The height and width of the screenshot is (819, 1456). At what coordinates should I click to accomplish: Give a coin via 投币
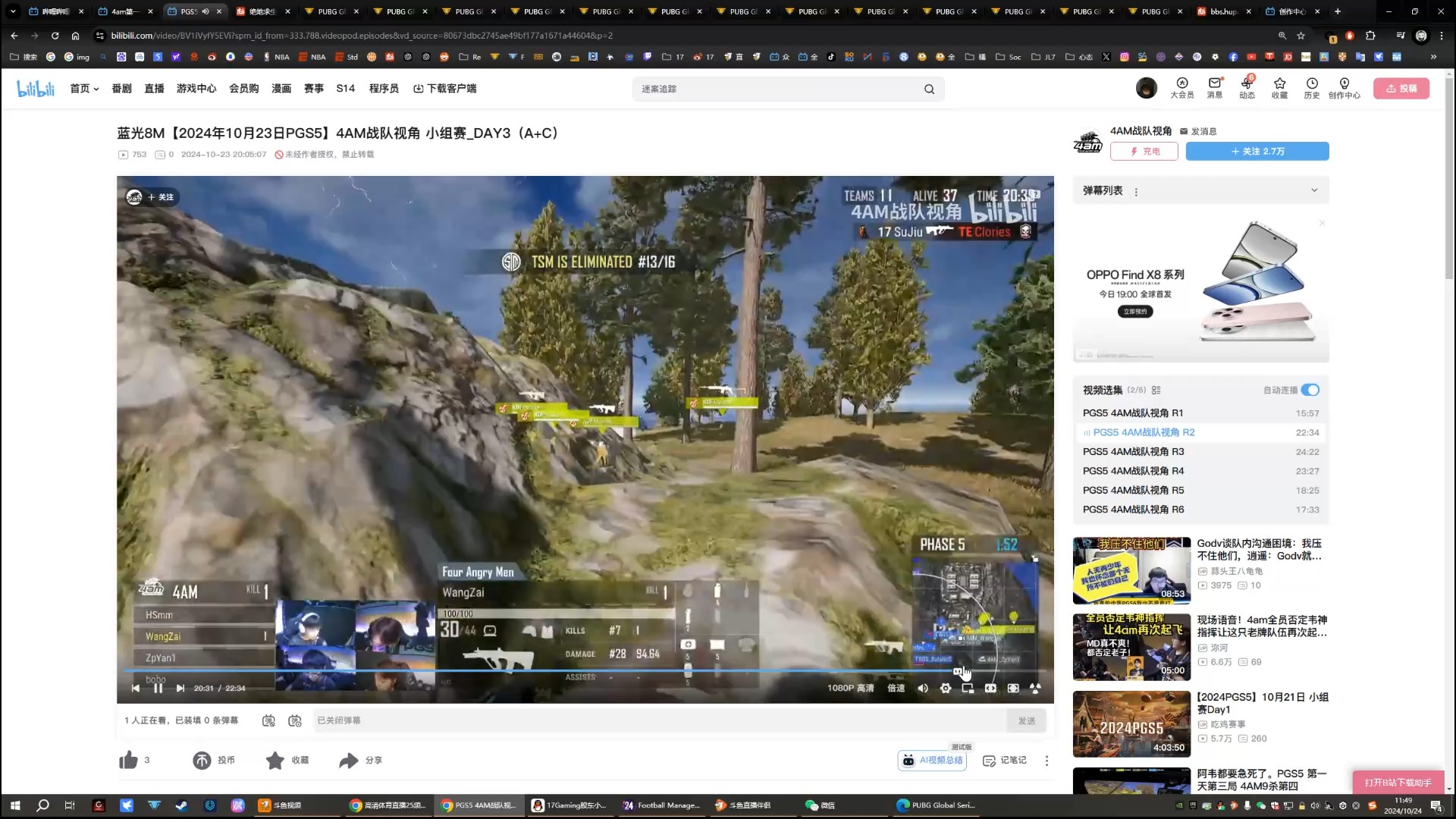[x=213, y=760]
